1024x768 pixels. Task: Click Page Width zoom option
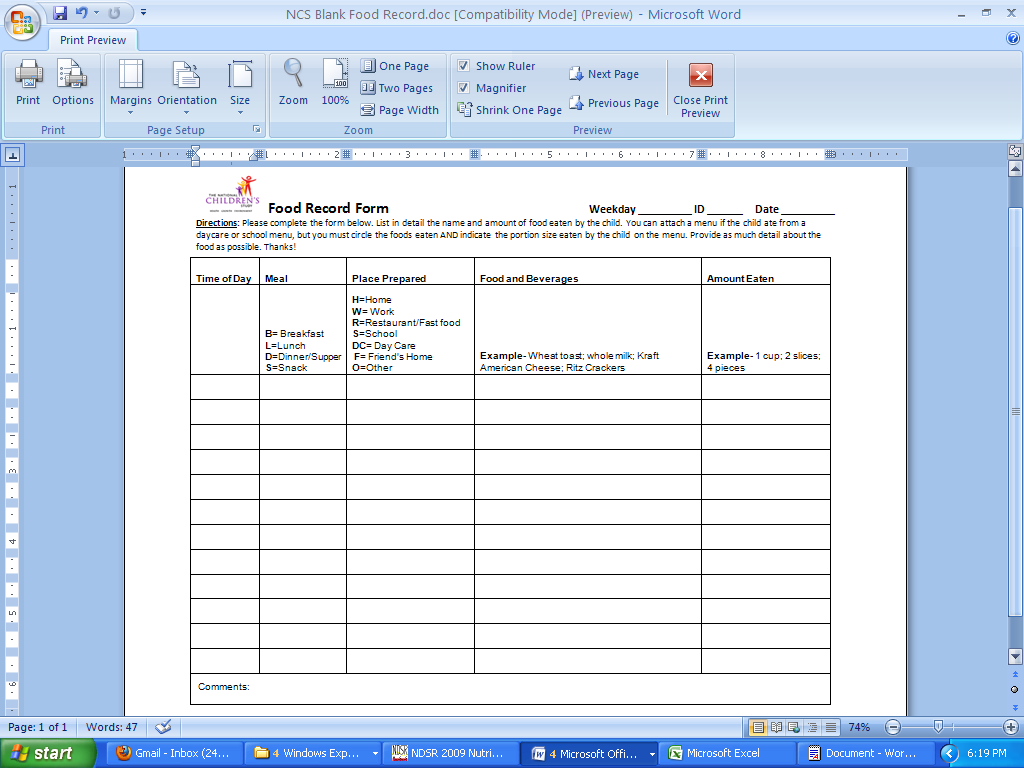pyautogui.click(x=399, y=110)
